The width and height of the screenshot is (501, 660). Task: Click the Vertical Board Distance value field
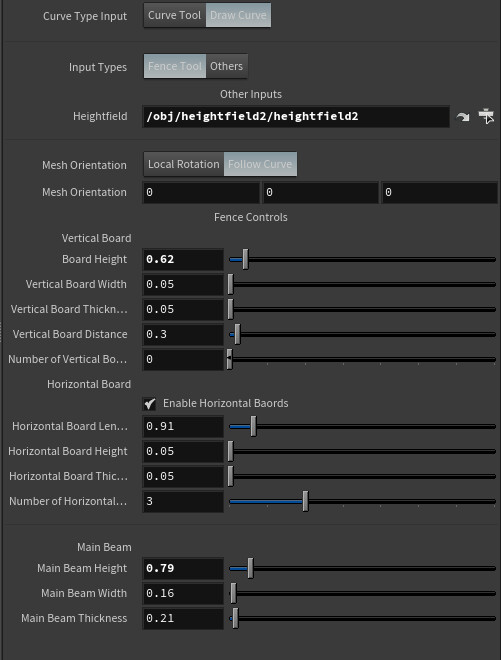[x=183, y=335]
